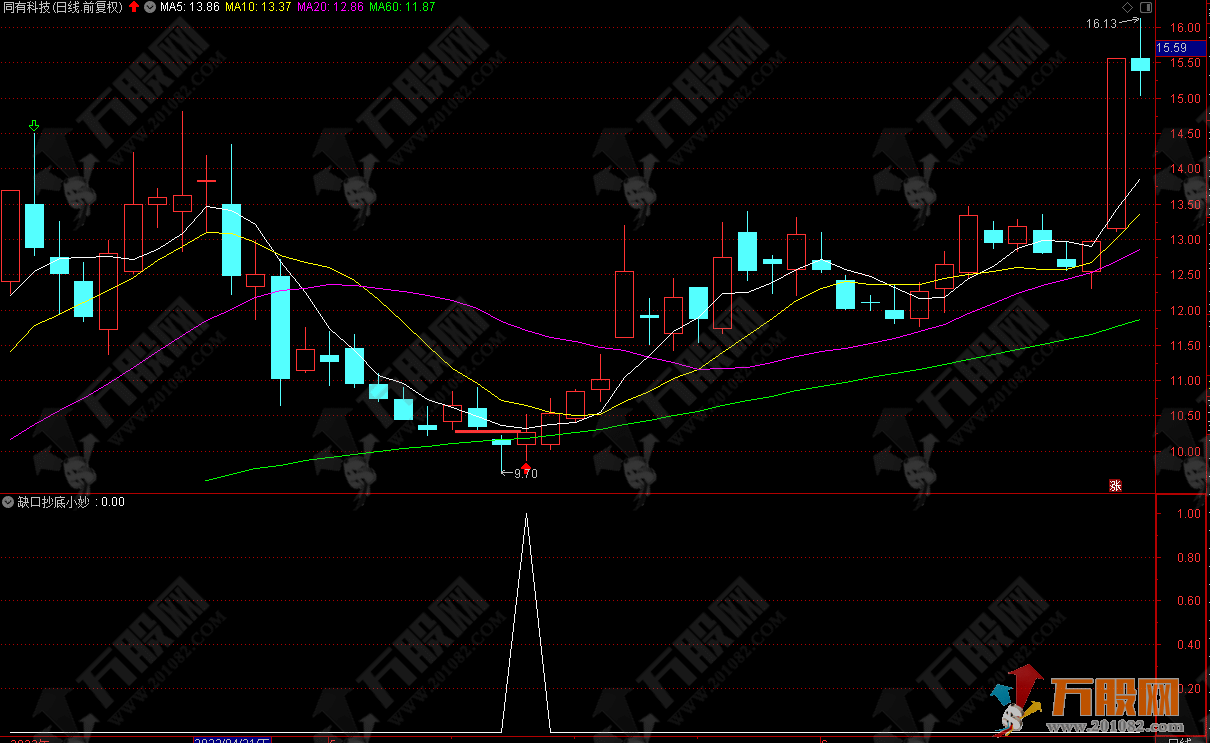Click the red 涨 badge icon
The image size is (1210, 743).
click(1115, 486)
